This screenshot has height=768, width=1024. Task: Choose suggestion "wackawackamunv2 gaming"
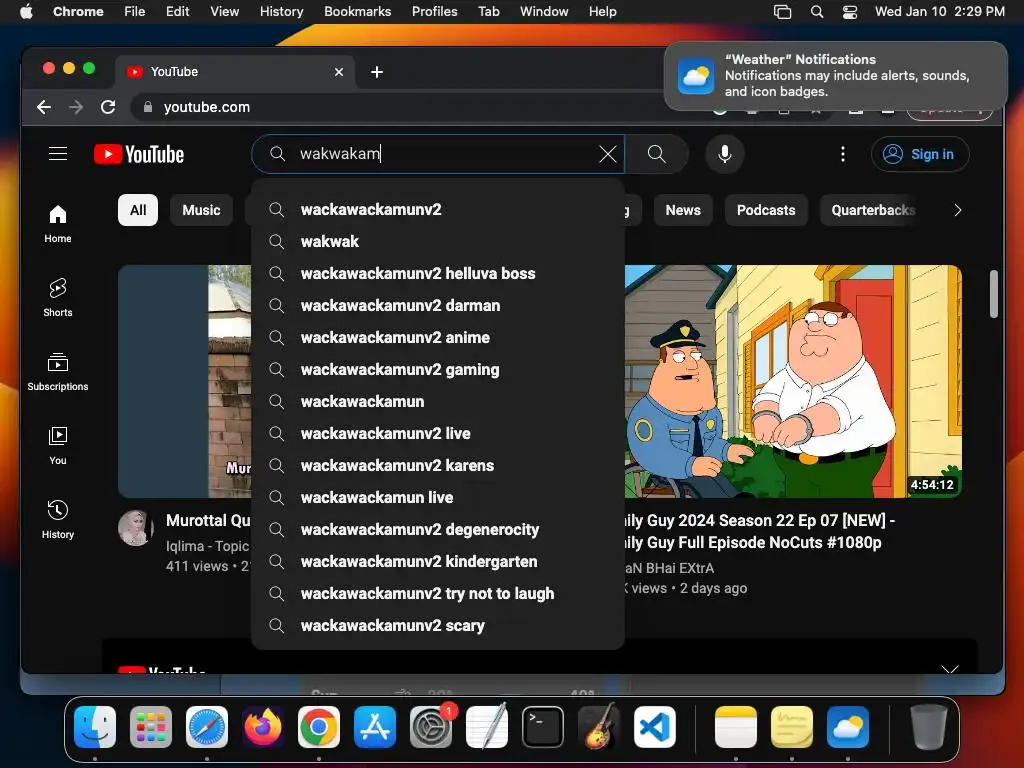point(438,370)
